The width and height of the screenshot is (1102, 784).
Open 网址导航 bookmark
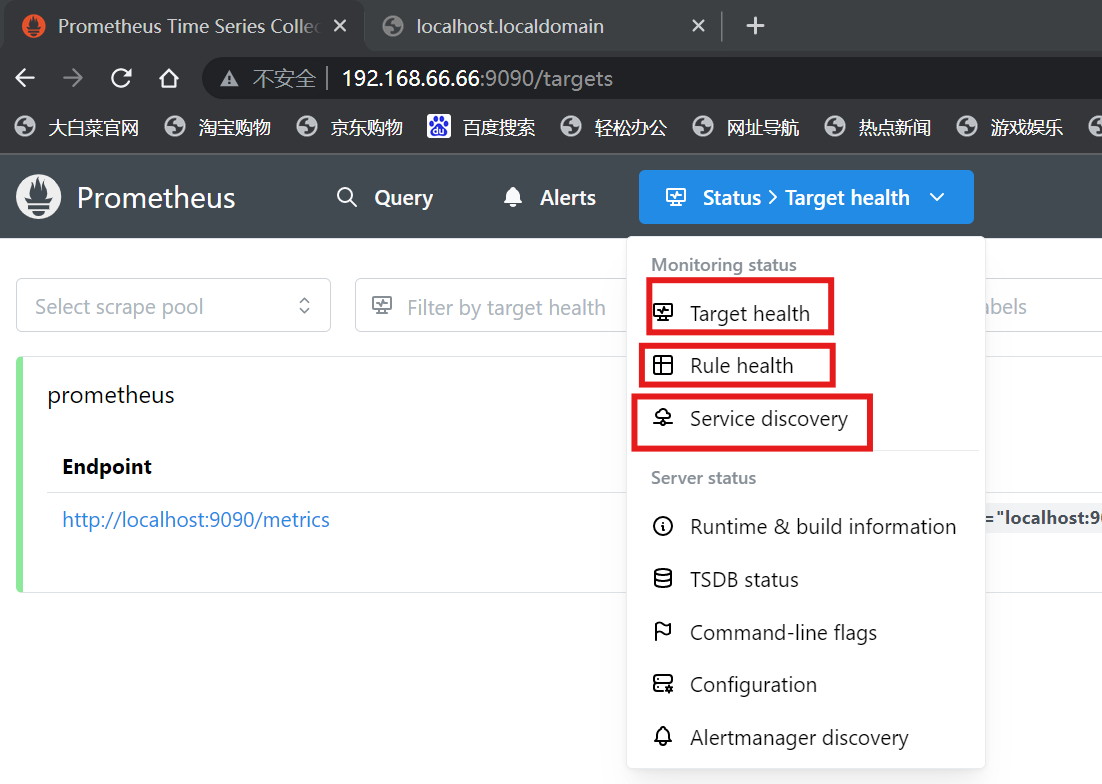[x=746, y=127]
